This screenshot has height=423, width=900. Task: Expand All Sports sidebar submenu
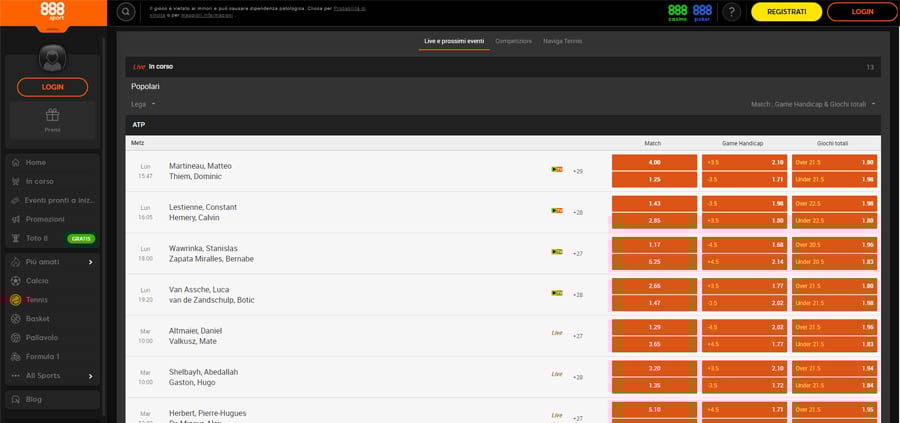coord(90,376)
